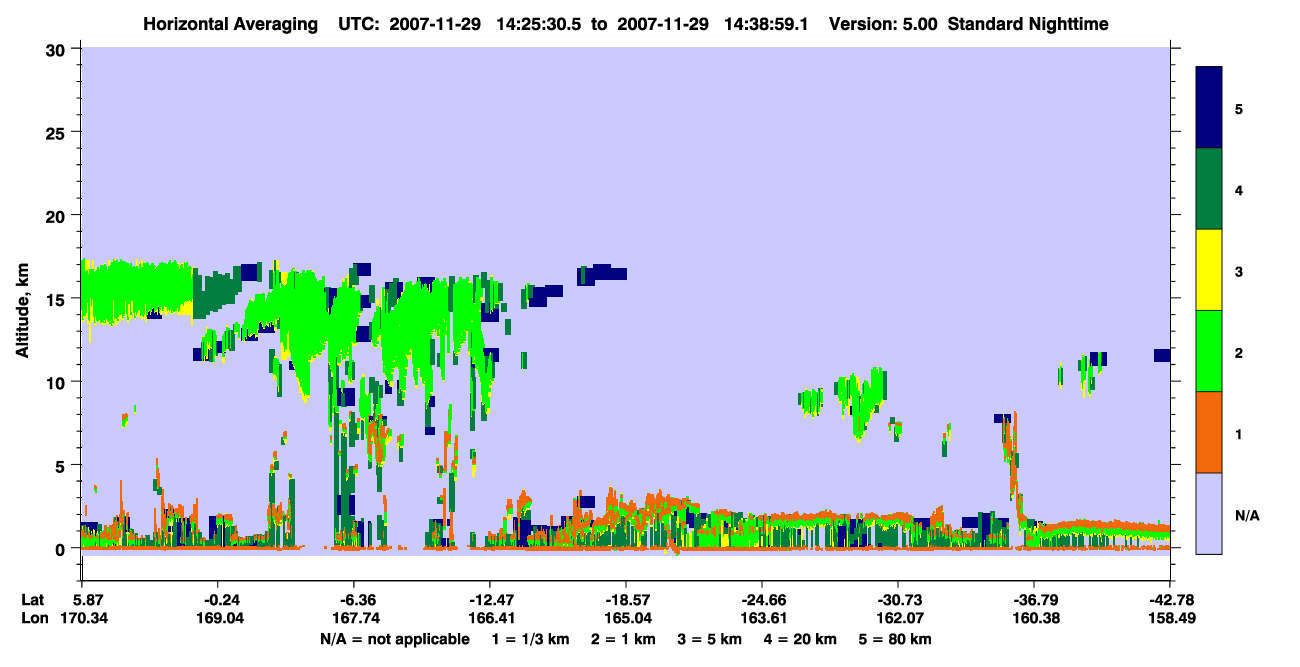Click latitude value -6.36
This screenshot has width=1300, height=667.
pos(353,600)
